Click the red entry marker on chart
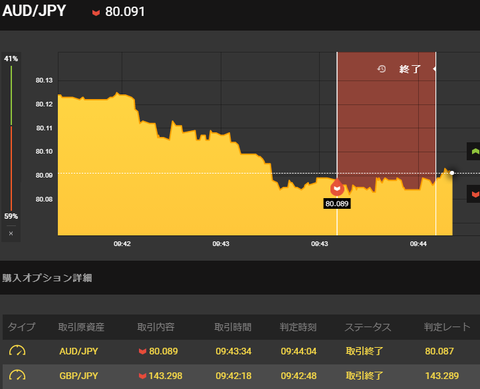This screenshot has width=480, height=389. [337, 188]
